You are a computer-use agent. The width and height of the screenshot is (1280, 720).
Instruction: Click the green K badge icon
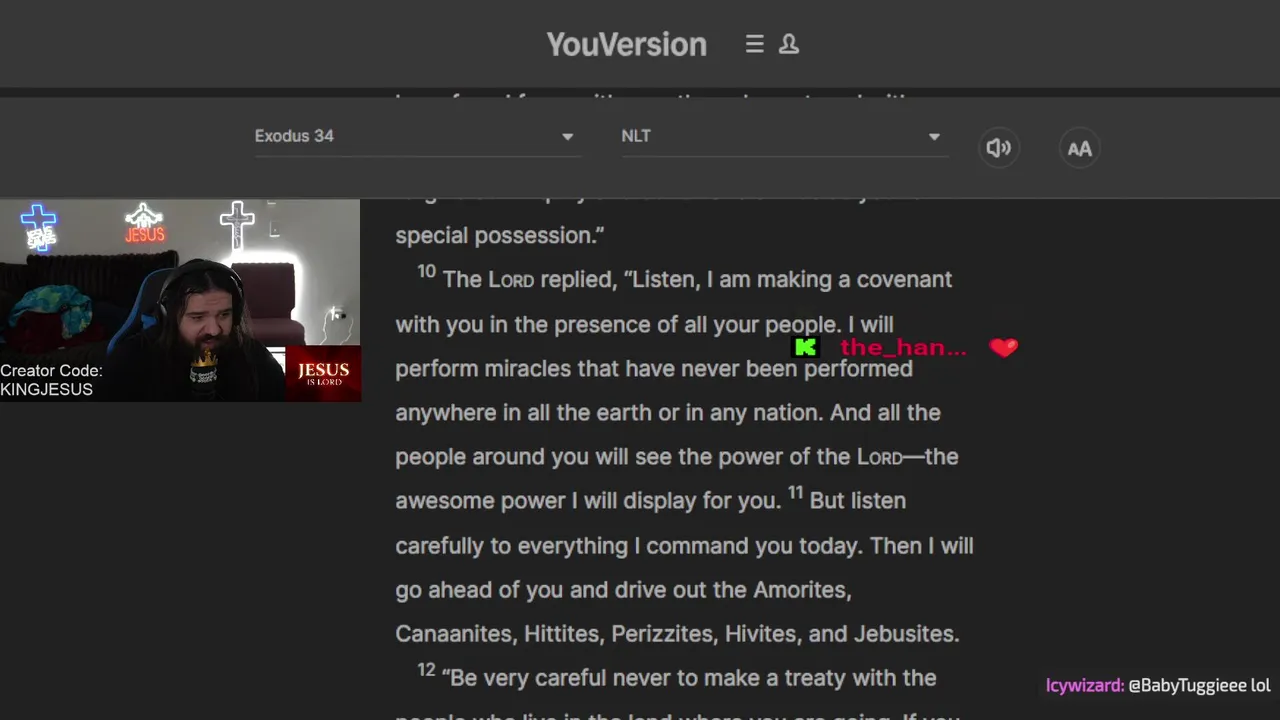[x=805, y=347]
